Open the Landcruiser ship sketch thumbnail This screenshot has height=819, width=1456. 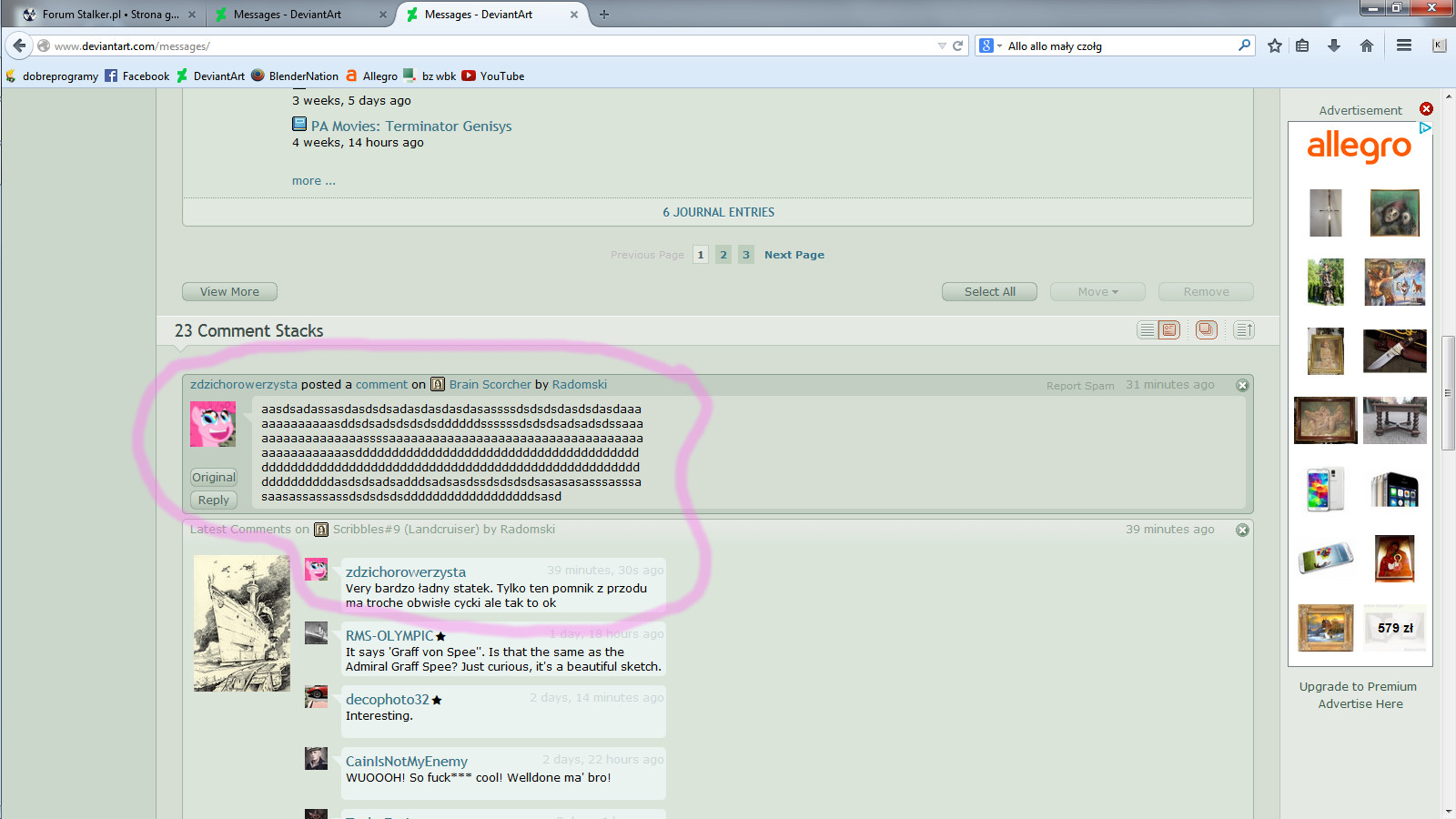pos(241,623)
